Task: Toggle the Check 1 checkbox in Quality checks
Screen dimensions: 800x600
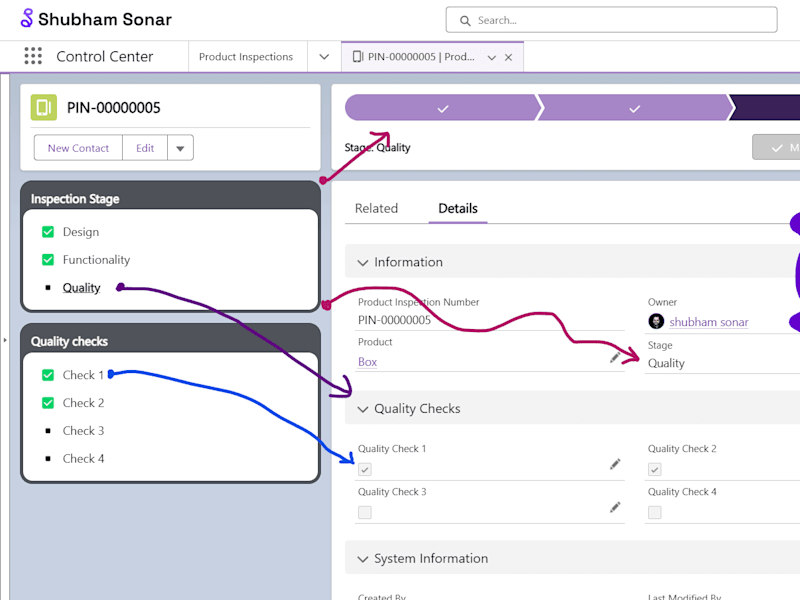Action: pyautogui.click(x=48, y=375)
